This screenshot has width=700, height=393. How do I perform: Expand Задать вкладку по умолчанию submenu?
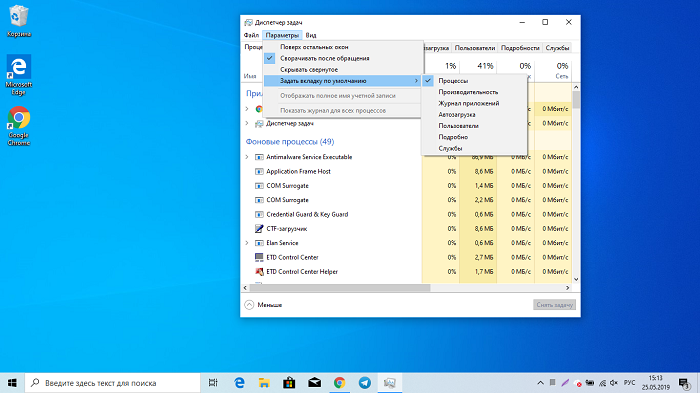click(x=342, y=81)
